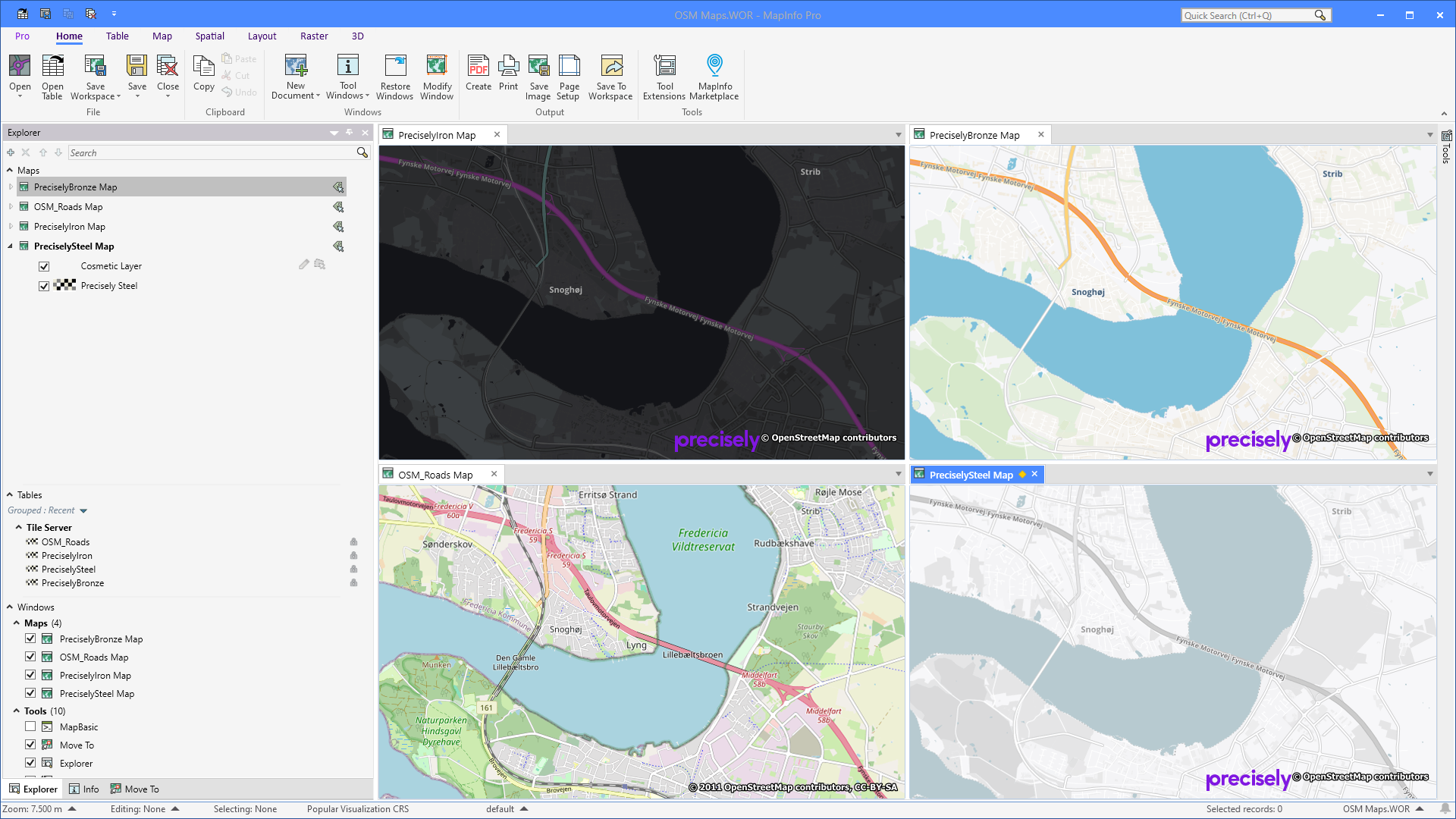Screen dimensions: 1456x819
Task: Collapse the PreciselySteel Map tree node
Action: pyautogui.click(x=10, y=246)
